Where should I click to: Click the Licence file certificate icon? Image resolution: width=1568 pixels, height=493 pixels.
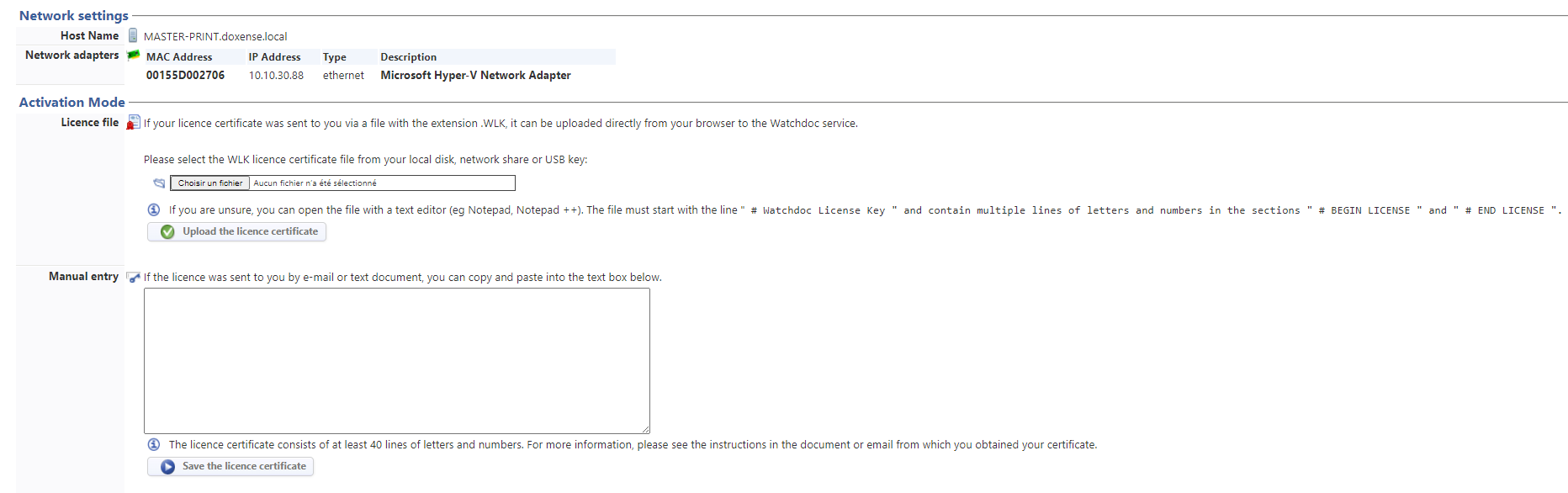pyautogui.click(x=133, y=123)
